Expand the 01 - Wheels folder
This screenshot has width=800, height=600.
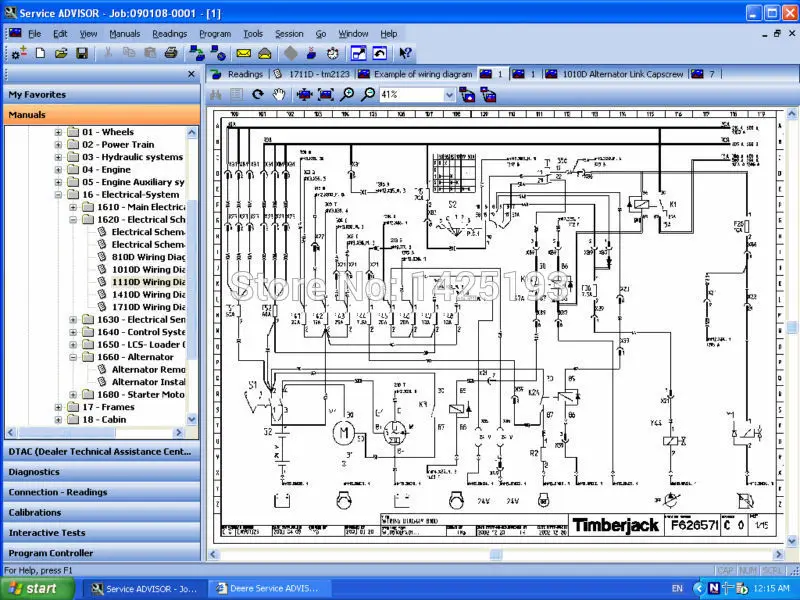[58, 132]
